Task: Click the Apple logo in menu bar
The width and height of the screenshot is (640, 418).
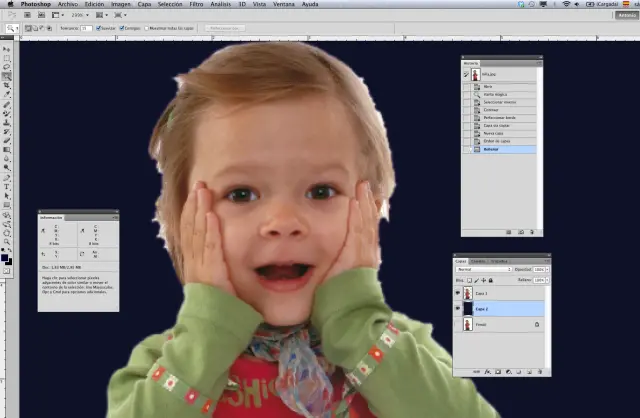Action: [8, 4]
